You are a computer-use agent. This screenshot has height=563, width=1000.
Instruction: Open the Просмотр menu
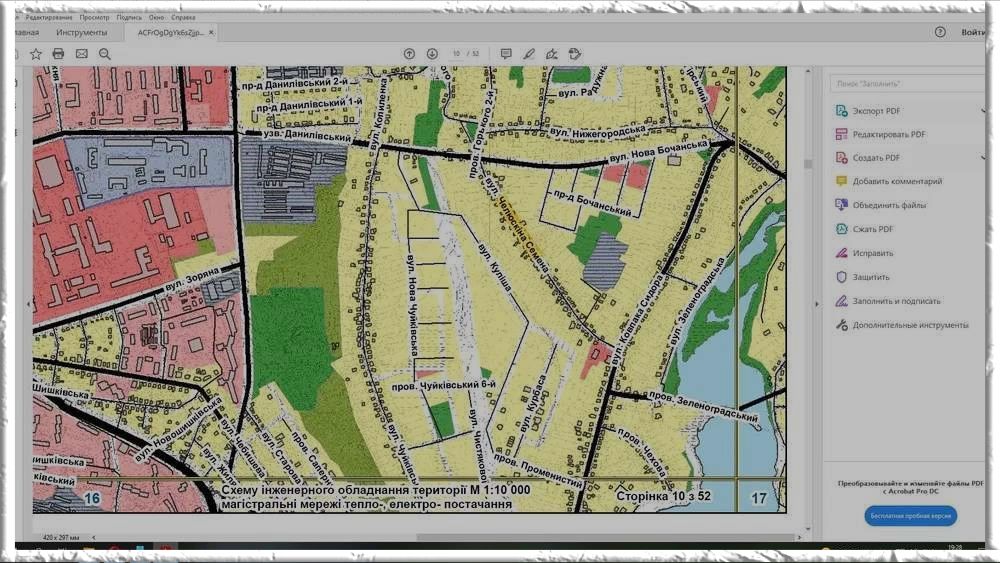click(x=94, y=17)
